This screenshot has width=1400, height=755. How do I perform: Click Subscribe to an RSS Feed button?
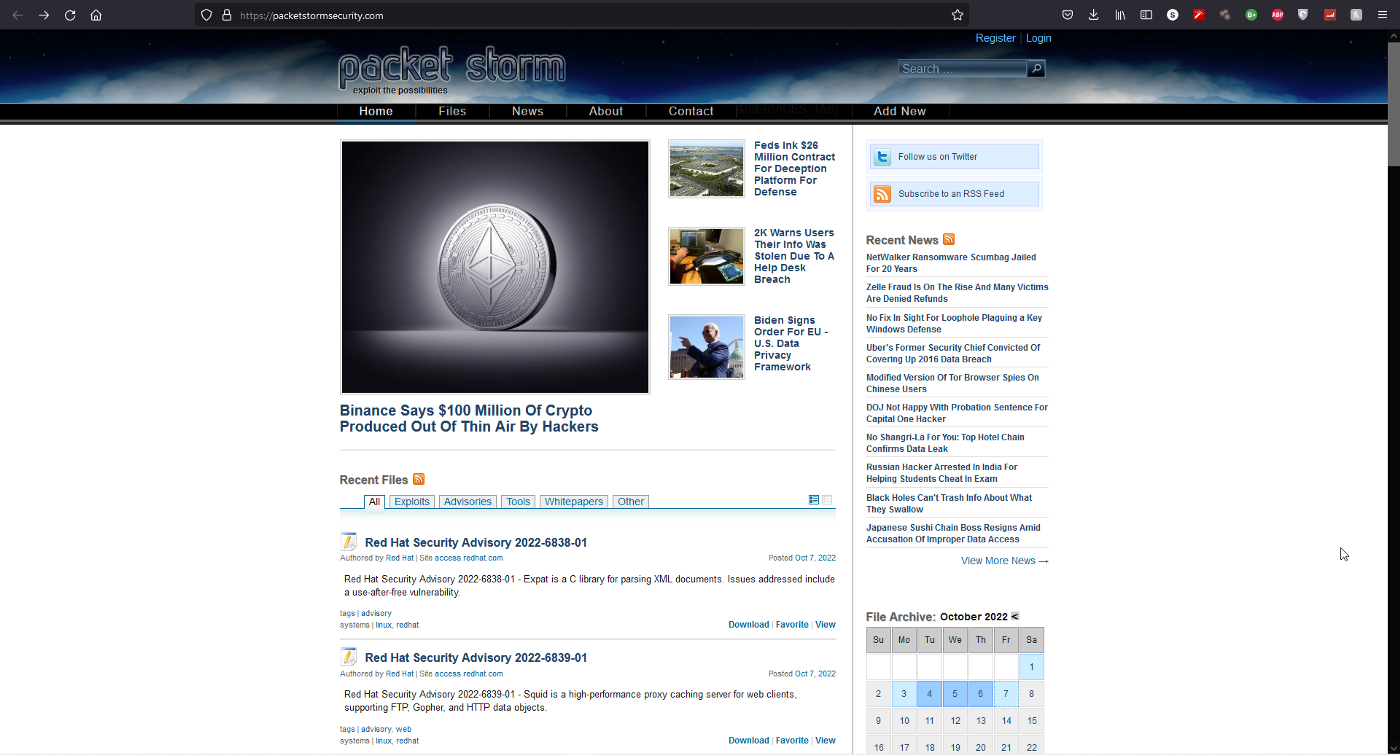pos(954,194)
